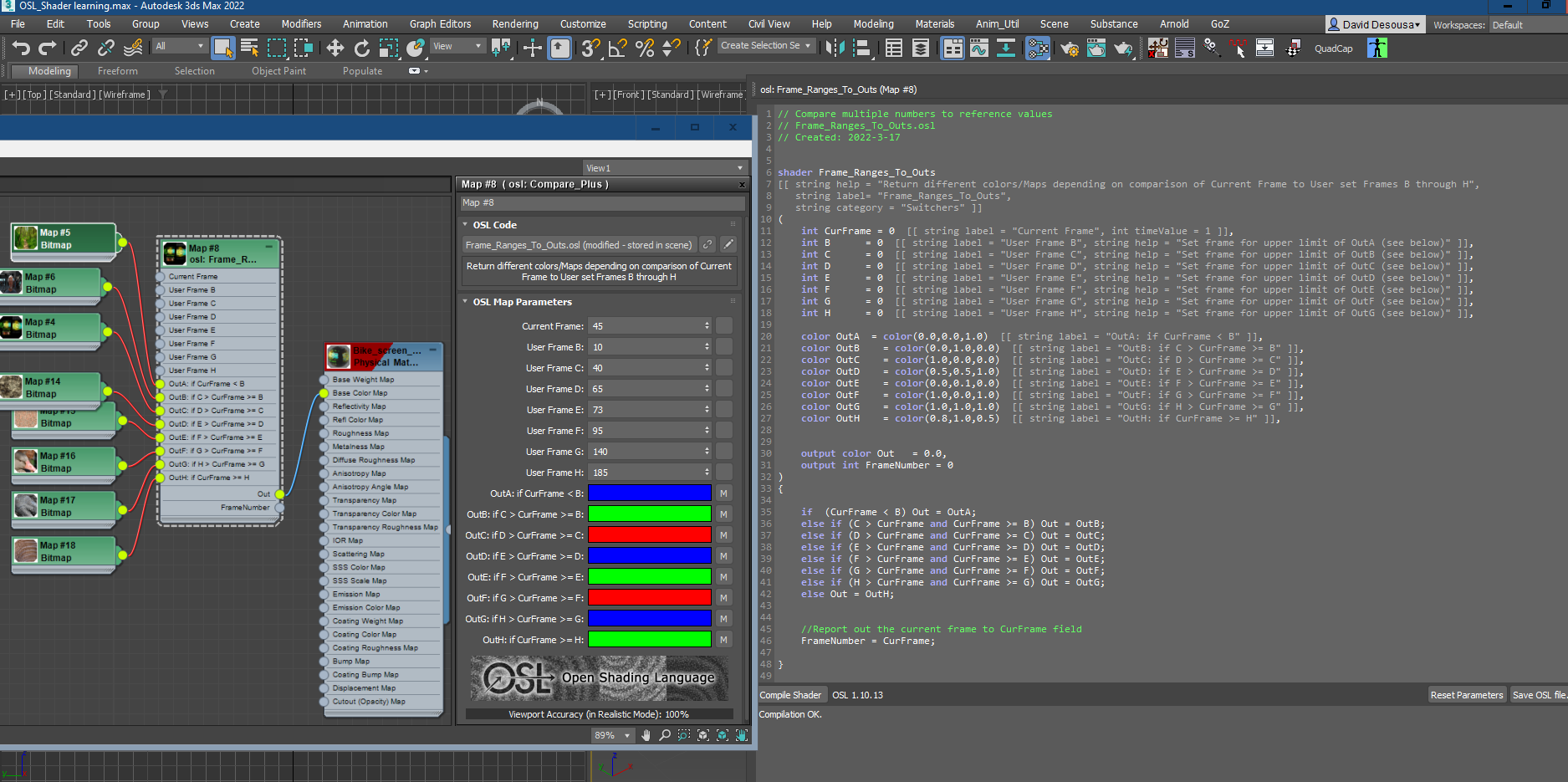Open the Render Setup dialog
The width and height of the screenshot is (1568, 782).
(x=1069, y=48)
